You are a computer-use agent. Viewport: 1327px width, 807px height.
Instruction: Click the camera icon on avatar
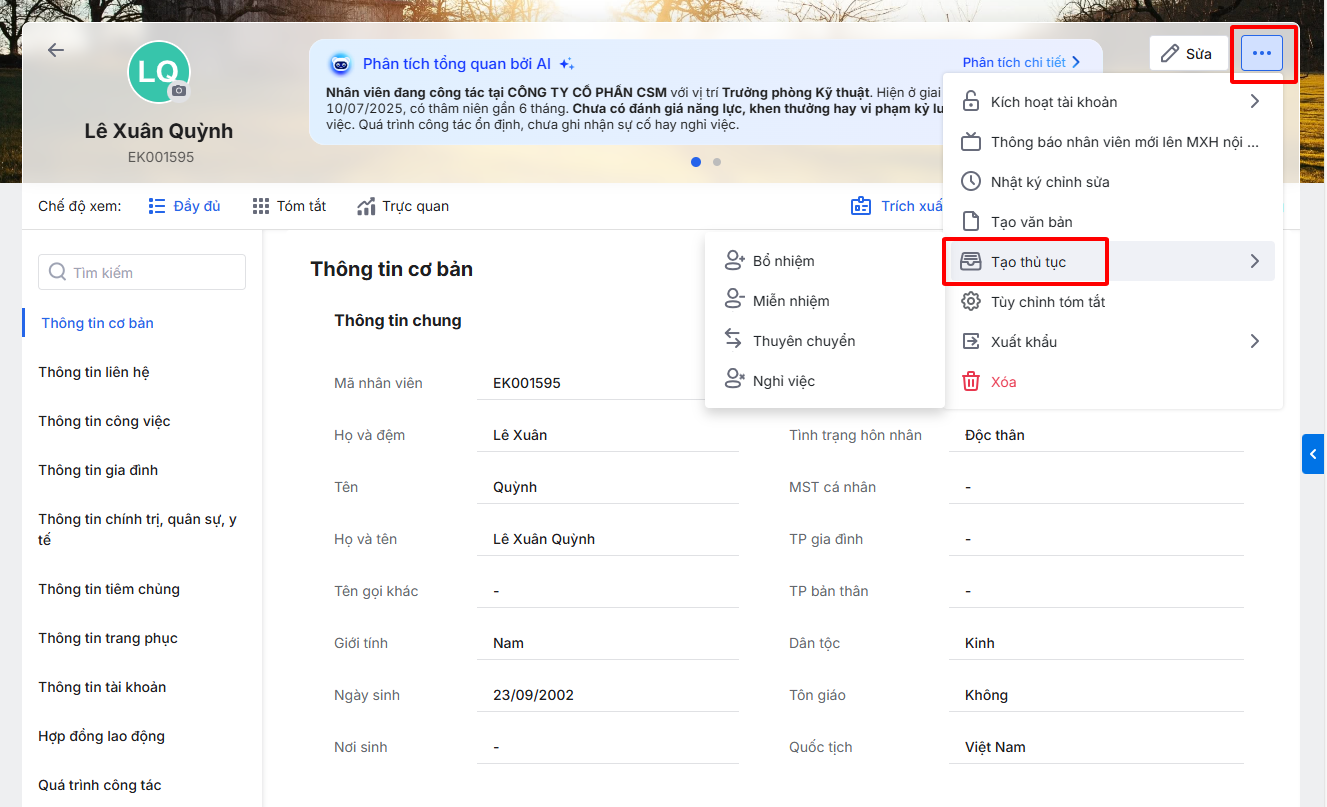coord(179,91)
